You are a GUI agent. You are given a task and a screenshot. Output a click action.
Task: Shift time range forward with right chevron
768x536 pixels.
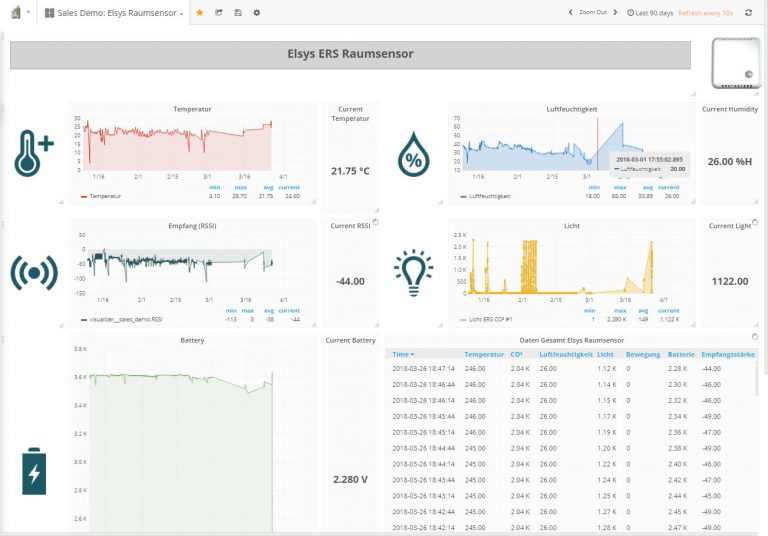615,12
